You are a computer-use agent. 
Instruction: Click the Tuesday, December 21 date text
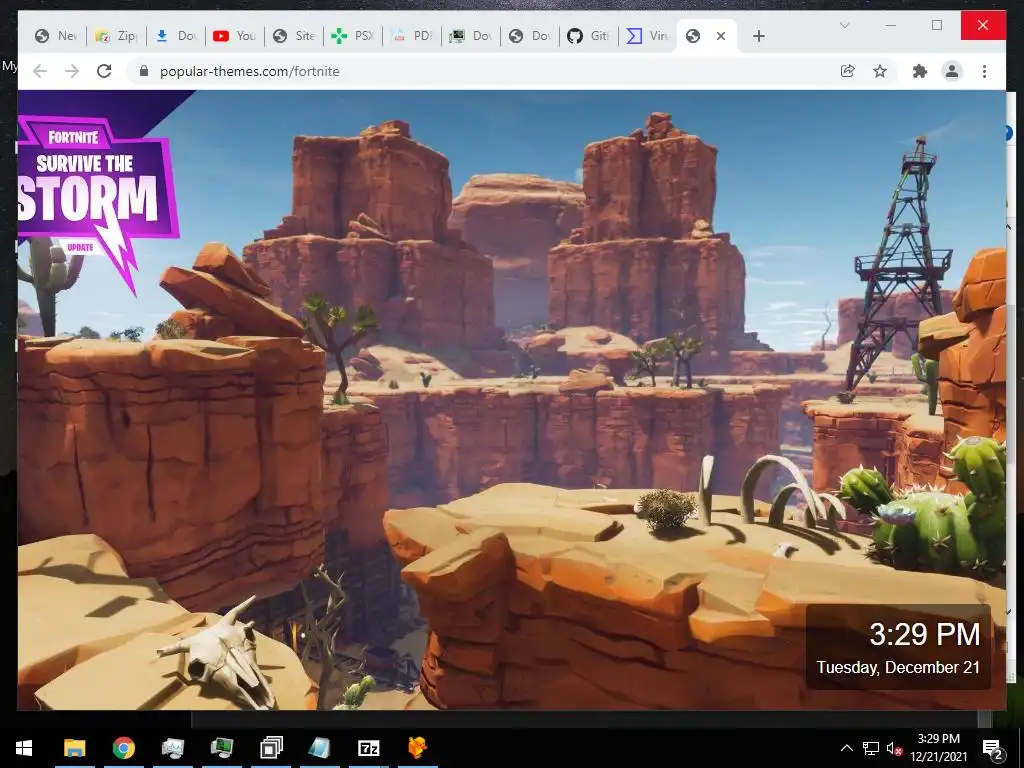(x=898, y=667)
